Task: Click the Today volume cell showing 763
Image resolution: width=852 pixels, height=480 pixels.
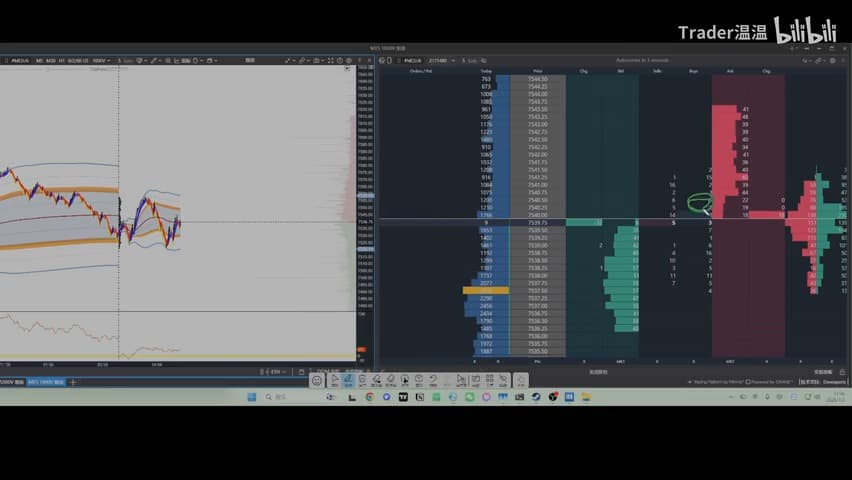Action: point(486,79)
